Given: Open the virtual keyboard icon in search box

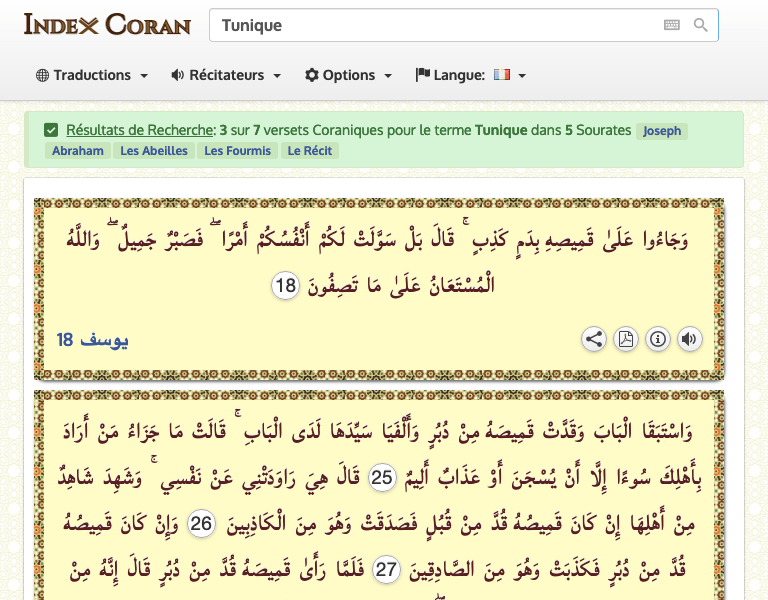Looking at the screenshot, I should pos(672,25).
